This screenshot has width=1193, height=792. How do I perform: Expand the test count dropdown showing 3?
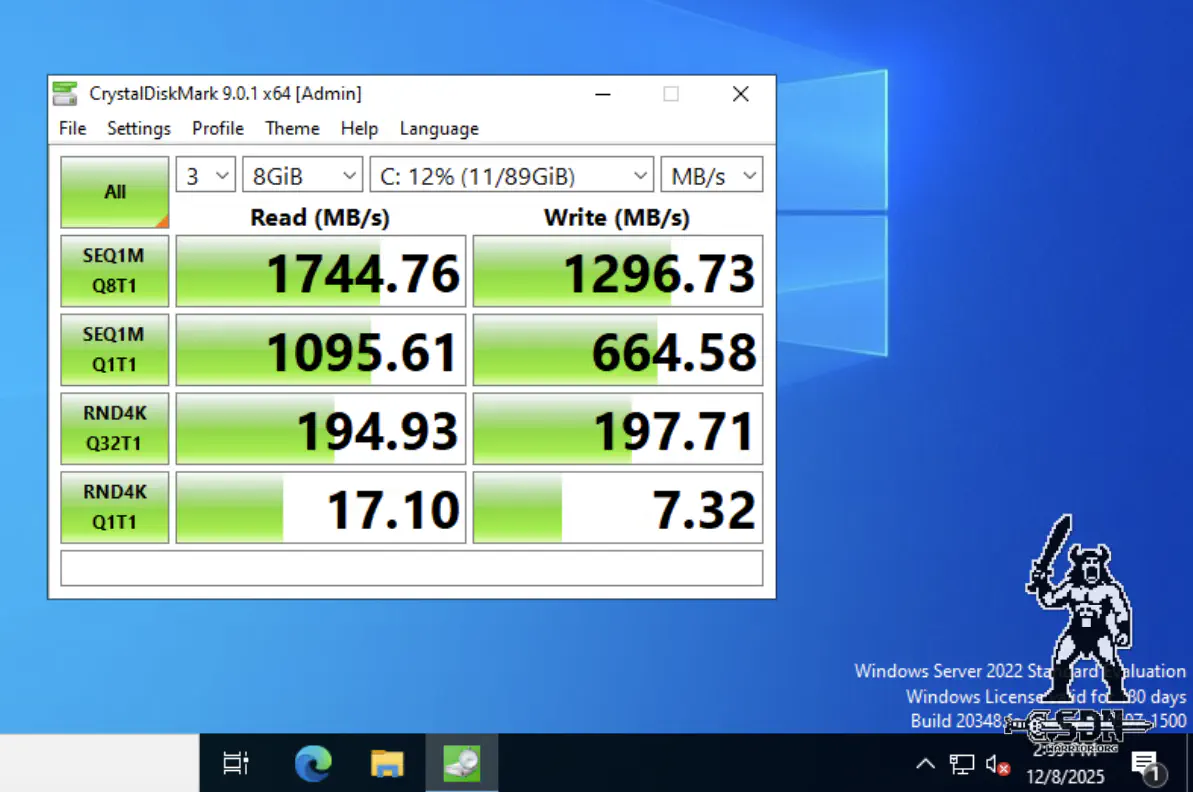pos(206,176)
